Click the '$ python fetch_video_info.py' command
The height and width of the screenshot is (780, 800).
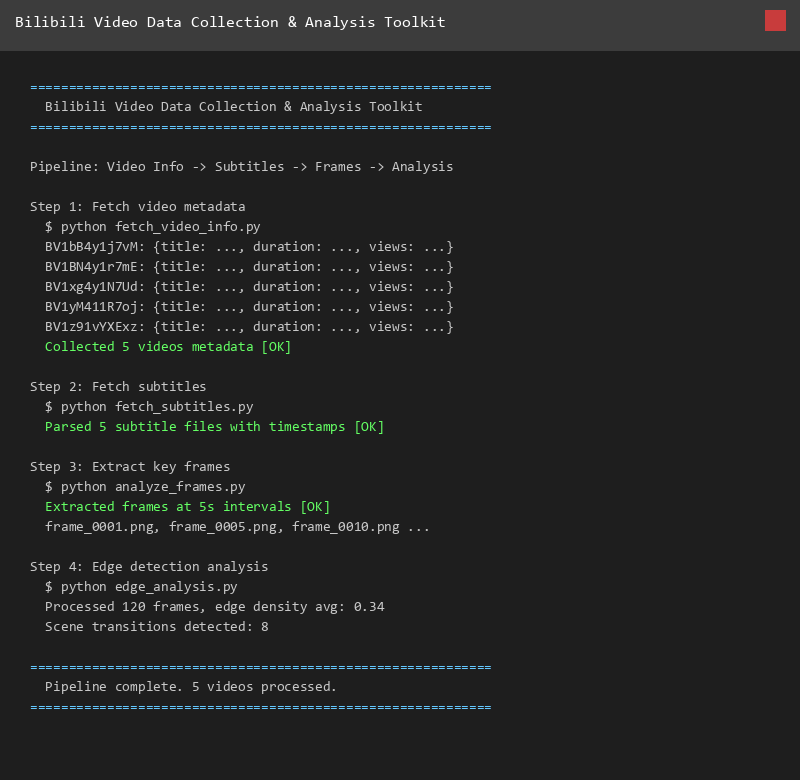coord(153,227)
